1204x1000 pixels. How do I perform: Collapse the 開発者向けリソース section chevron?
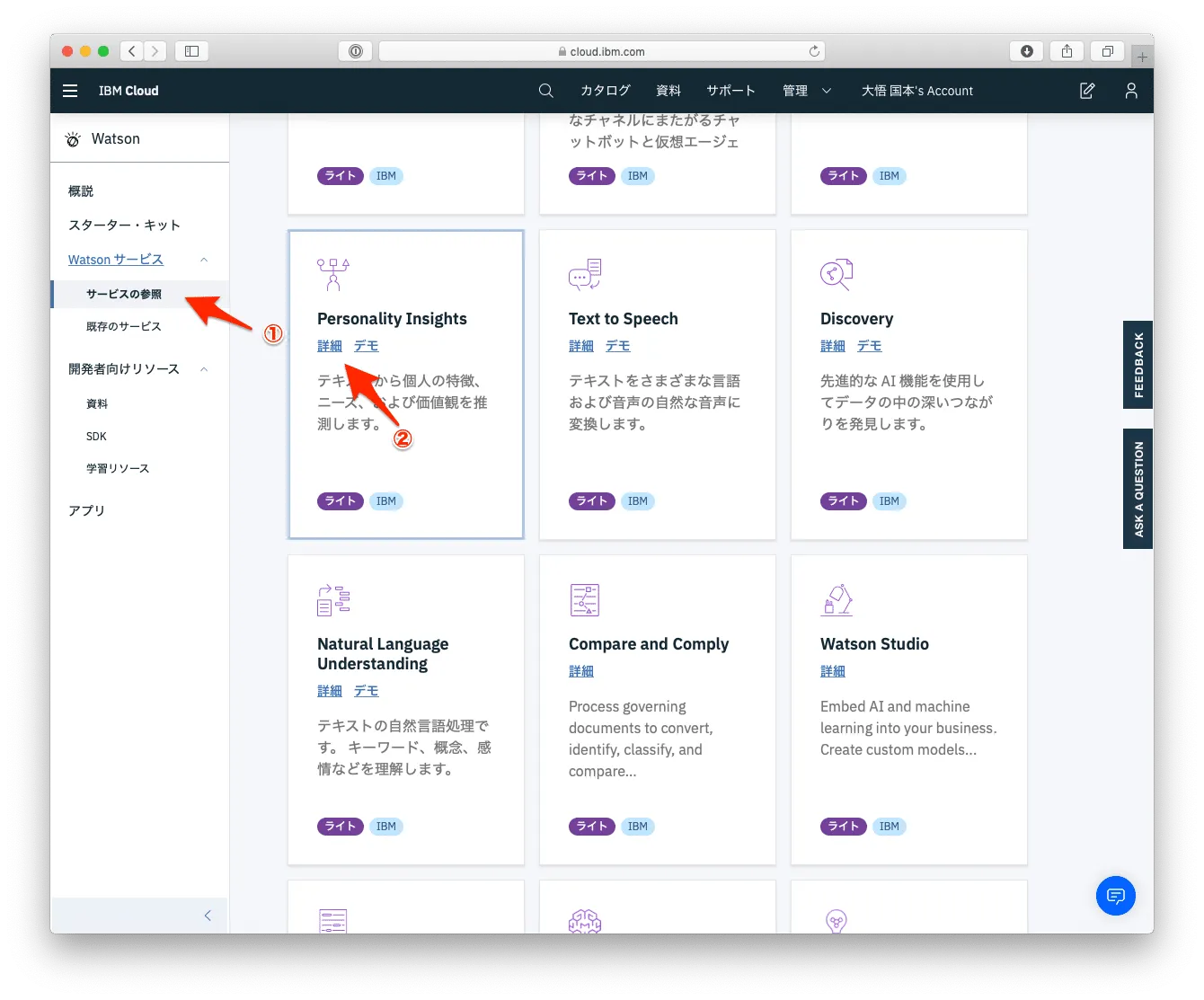tap(204, 369)
